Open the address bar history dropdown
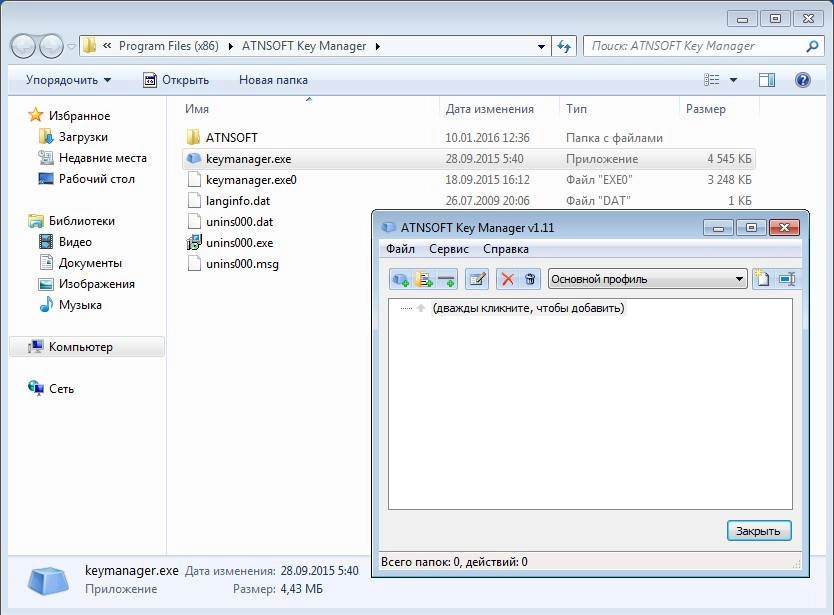 [x=541, y=47]
